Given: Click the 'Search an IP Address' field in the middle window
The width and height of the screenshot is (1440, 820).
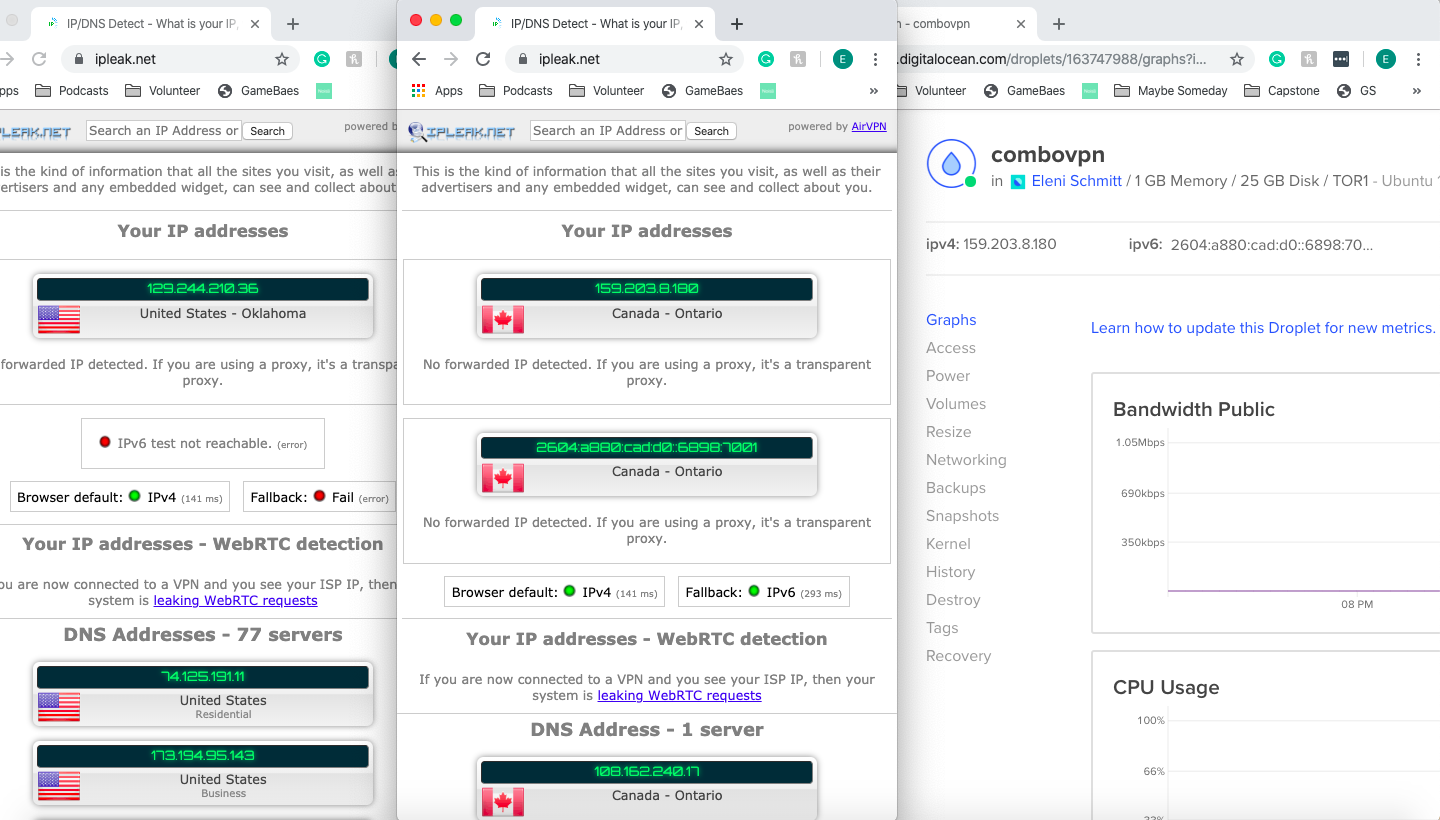Looking at the screenshot, I should [607, 130].
